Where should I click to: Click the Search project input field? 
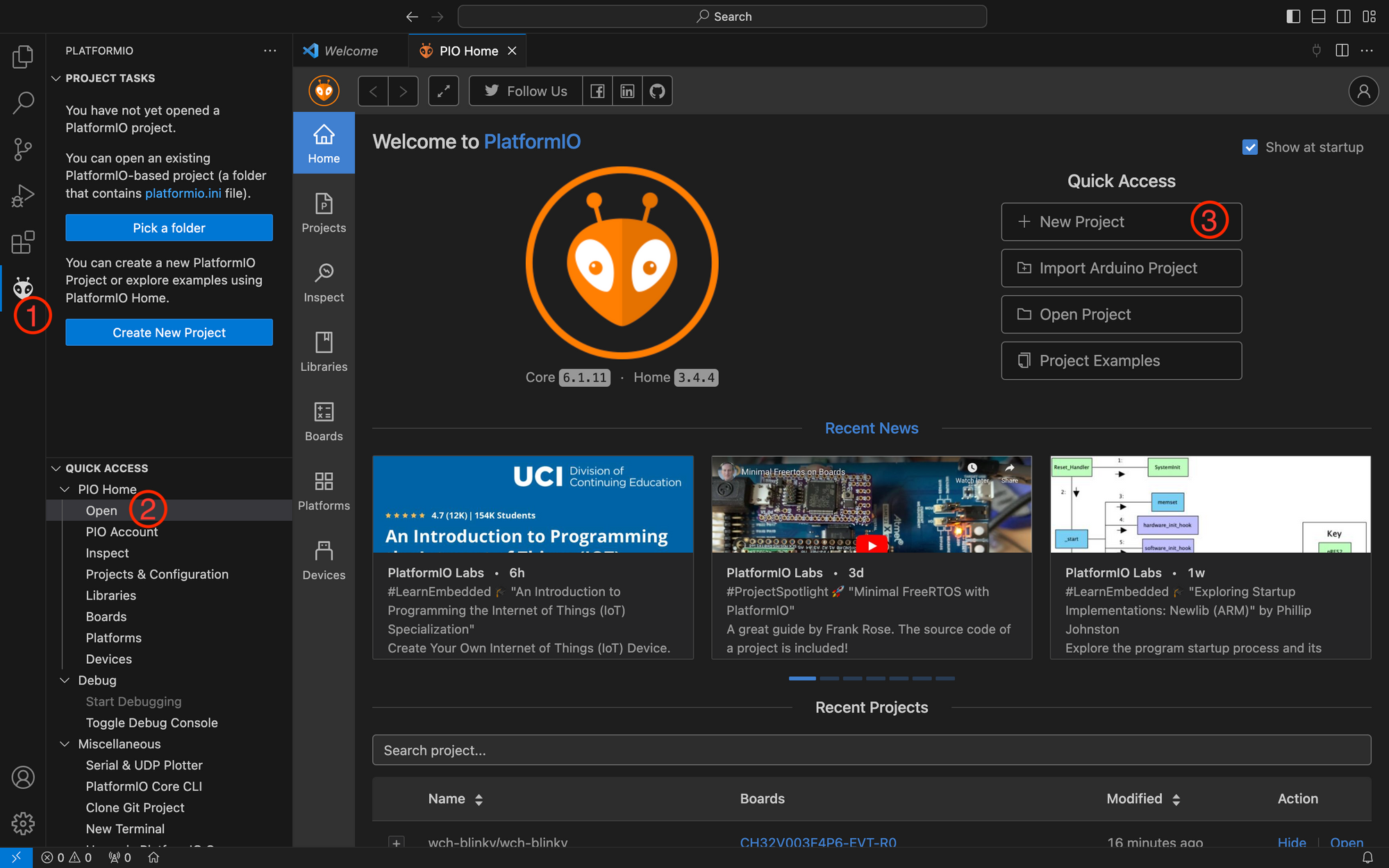tap(871, 750)
